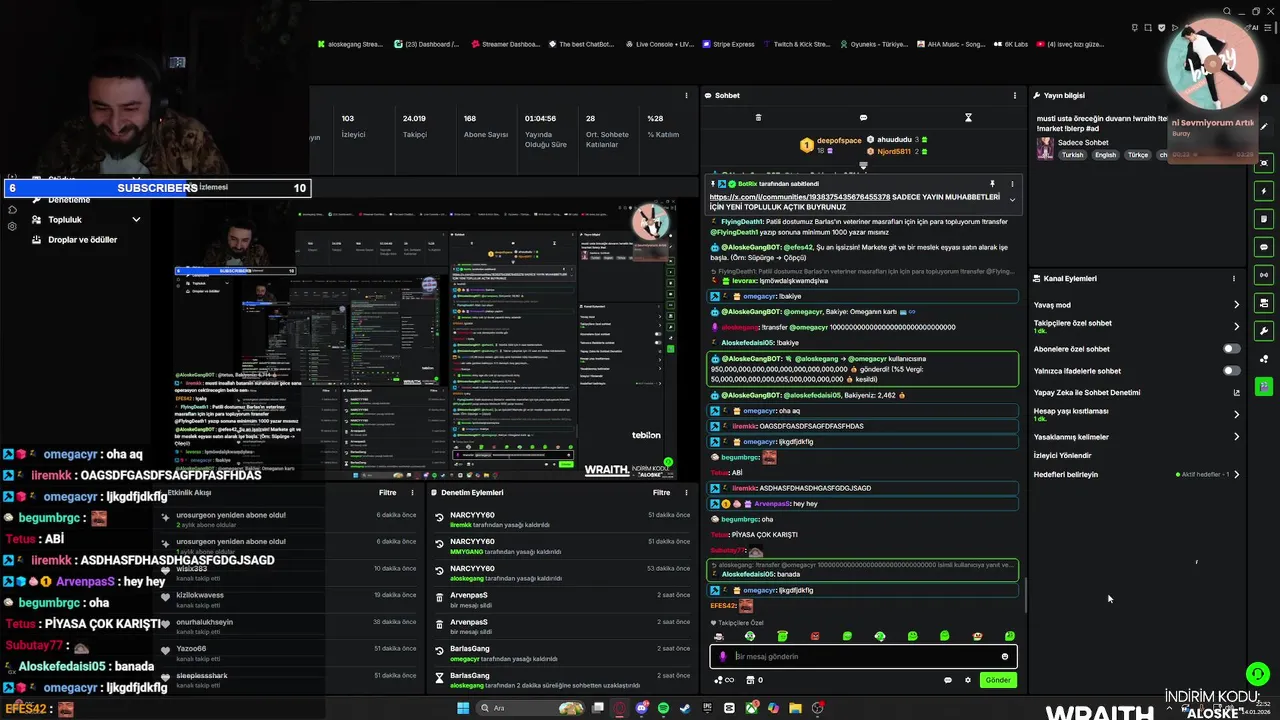
Task: Open the green support headset button
Action: [1257, 674]
